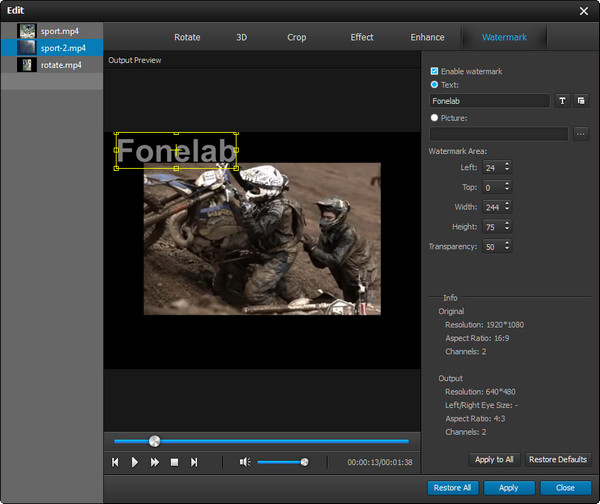Click the timecode 00:00:13/00:01:38
Viewport: 600px width, 504px height.
tap(380, 462)
